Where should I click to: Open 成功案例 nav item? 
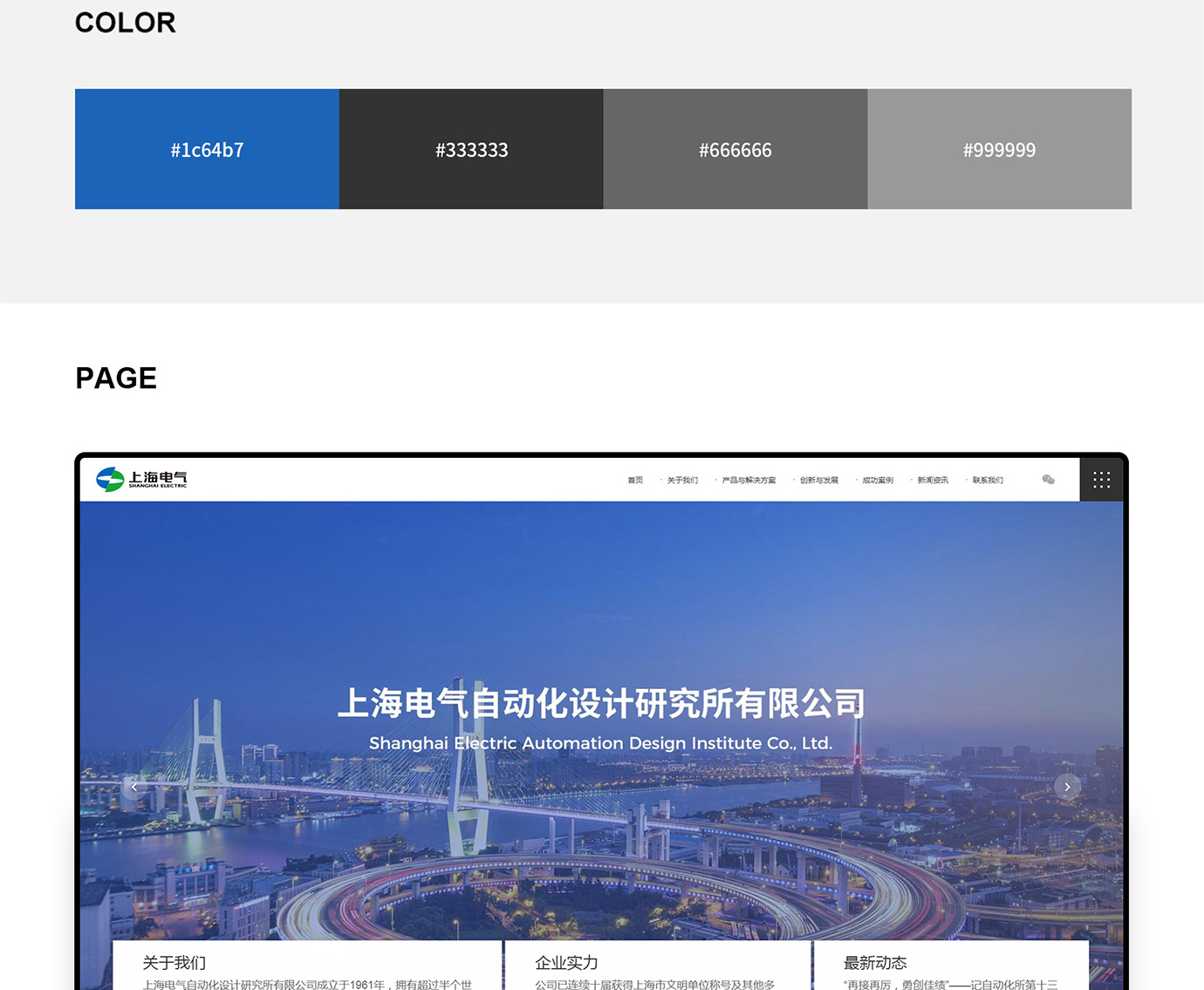(x=878, y=481)
